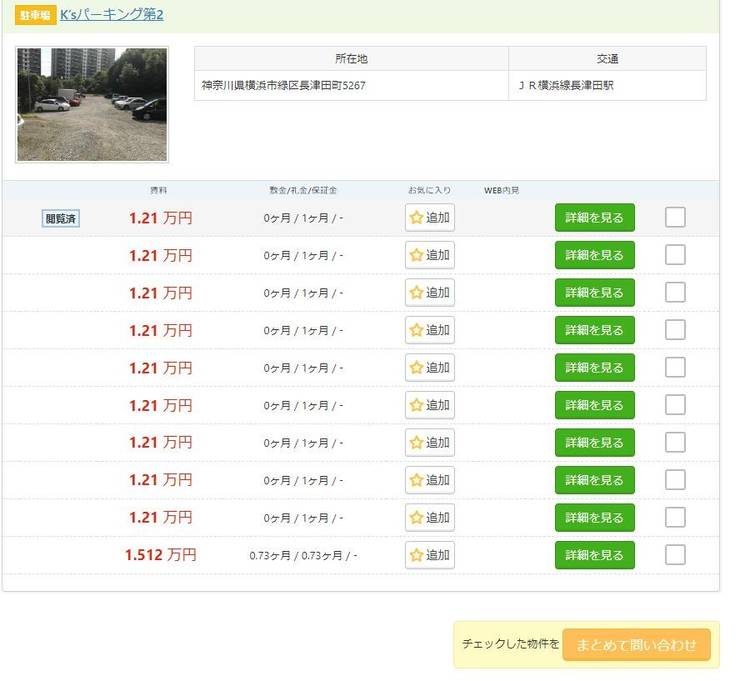
Task: Add the second listing row to favorites
Action: coord(430,255)
